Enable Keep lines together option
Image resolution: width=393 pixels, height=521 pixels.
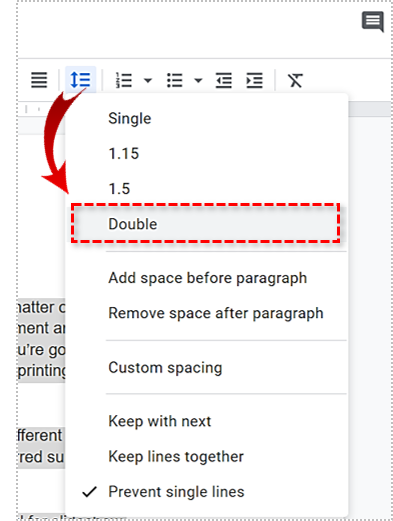(207, 456)
